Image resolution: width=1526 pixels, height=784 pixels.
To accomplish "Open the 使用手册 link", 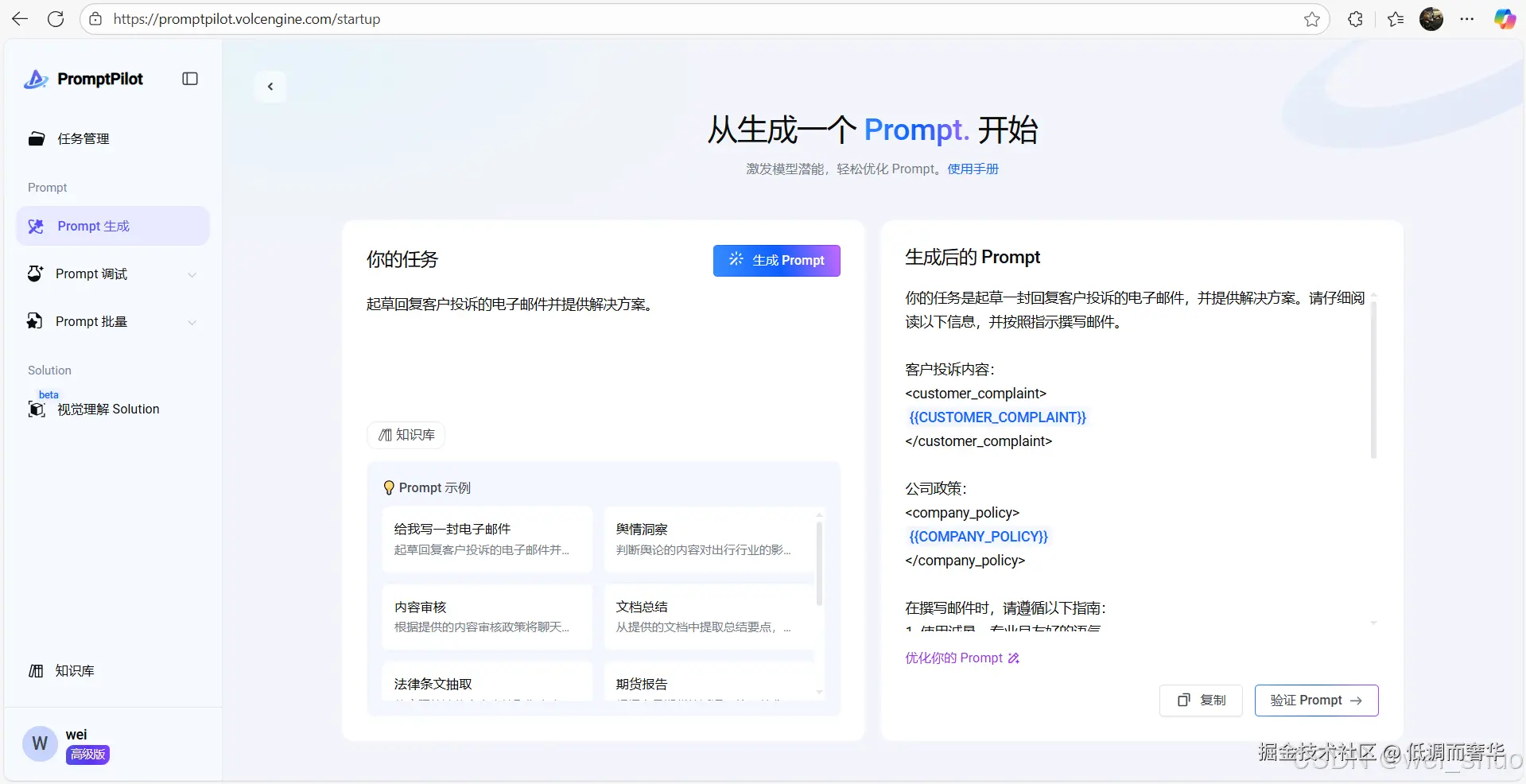I will [x=972, y=169].
